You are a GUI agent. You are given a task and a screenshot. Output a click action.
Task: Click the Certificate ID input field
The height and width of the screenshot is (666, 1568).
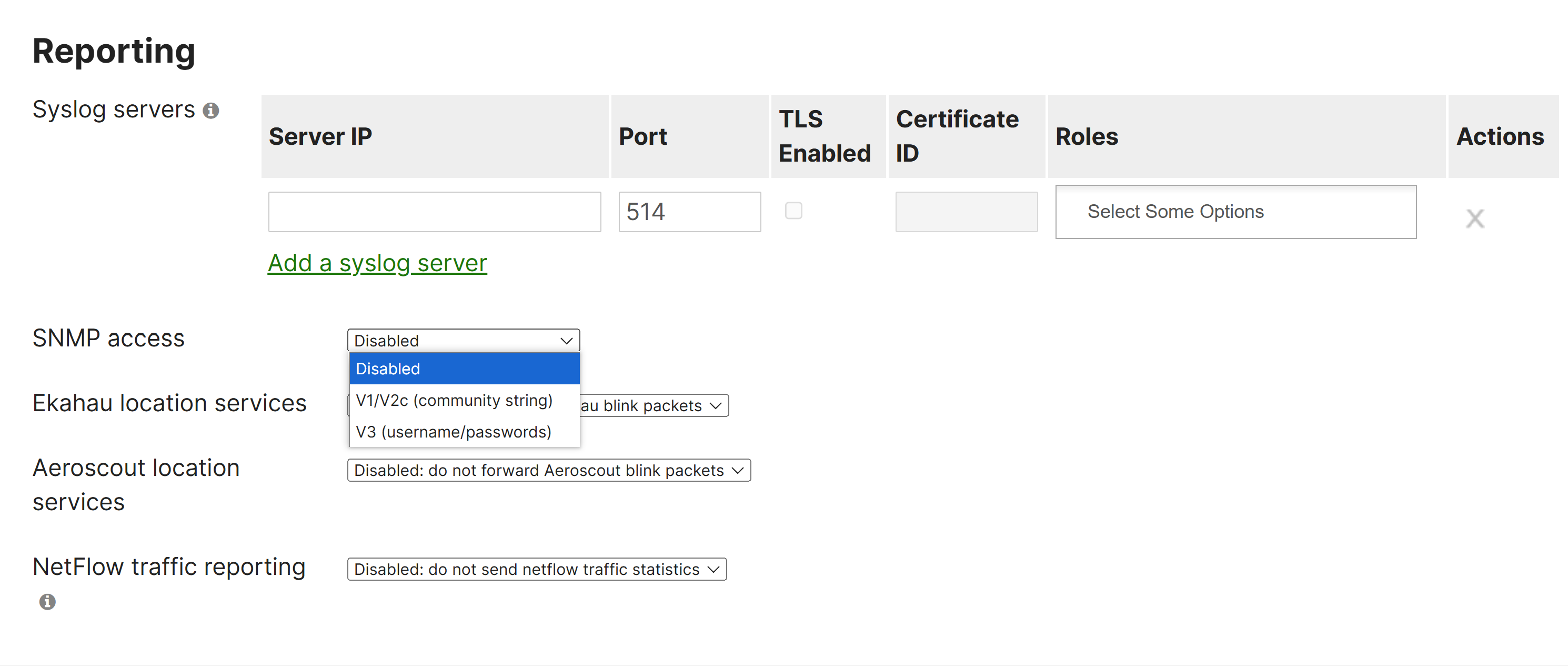(966, 212)
